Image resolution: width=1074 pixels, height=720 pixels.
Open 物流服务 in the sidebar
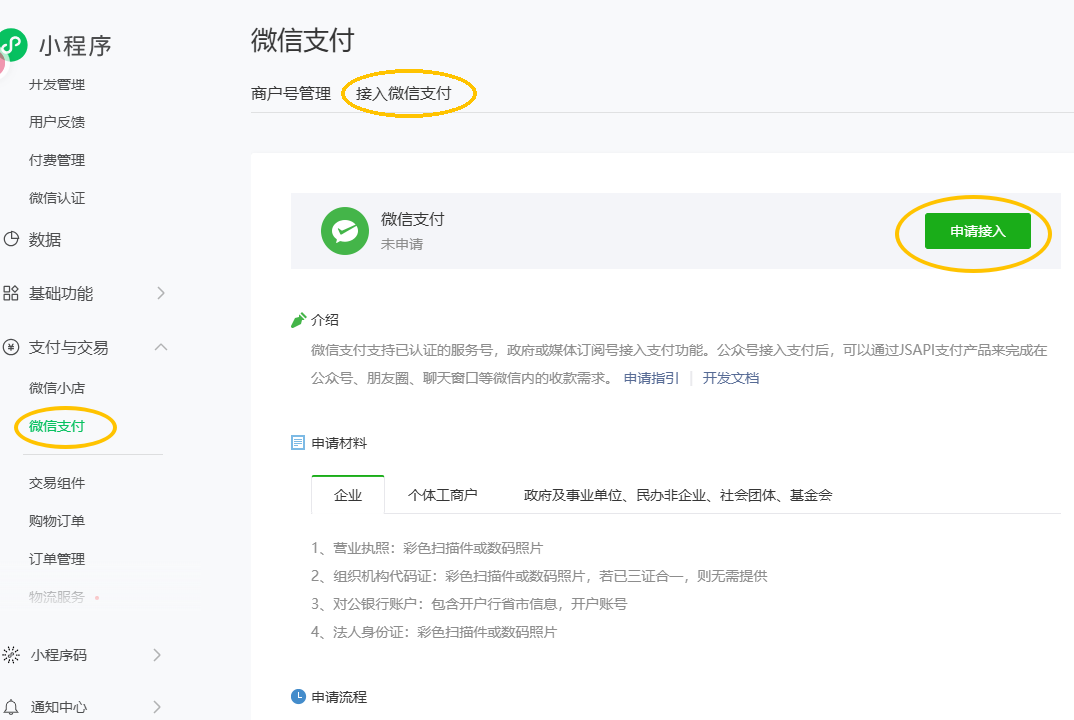pyautogui.click(x=57, y=597)
